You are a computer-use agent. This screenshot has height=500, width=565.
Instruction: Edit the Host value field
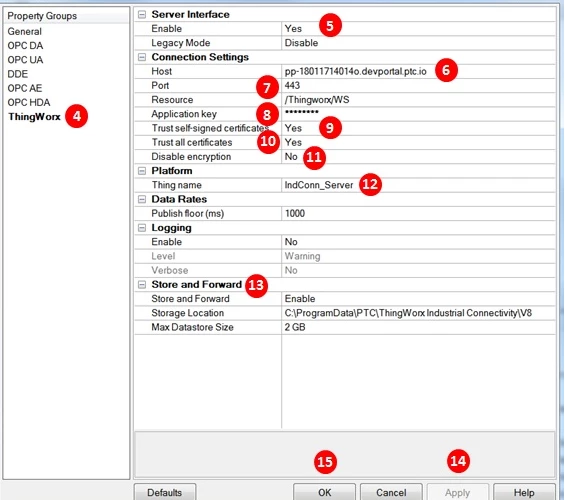(x=418, y=71)
